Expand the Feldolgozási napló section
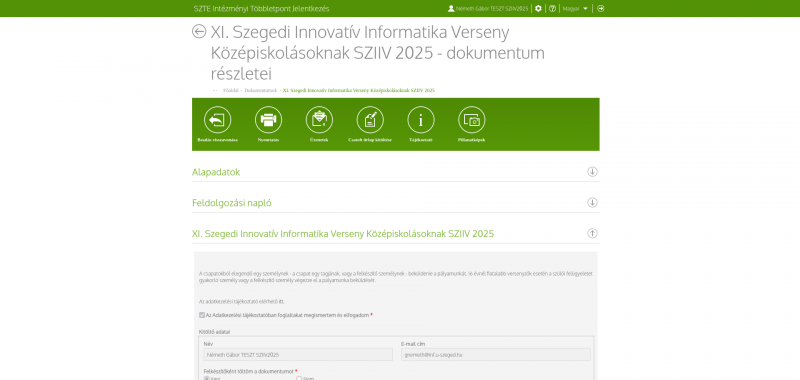Image resolution: width=800 pixels, height=380 pixels. [x=592, y=202]
